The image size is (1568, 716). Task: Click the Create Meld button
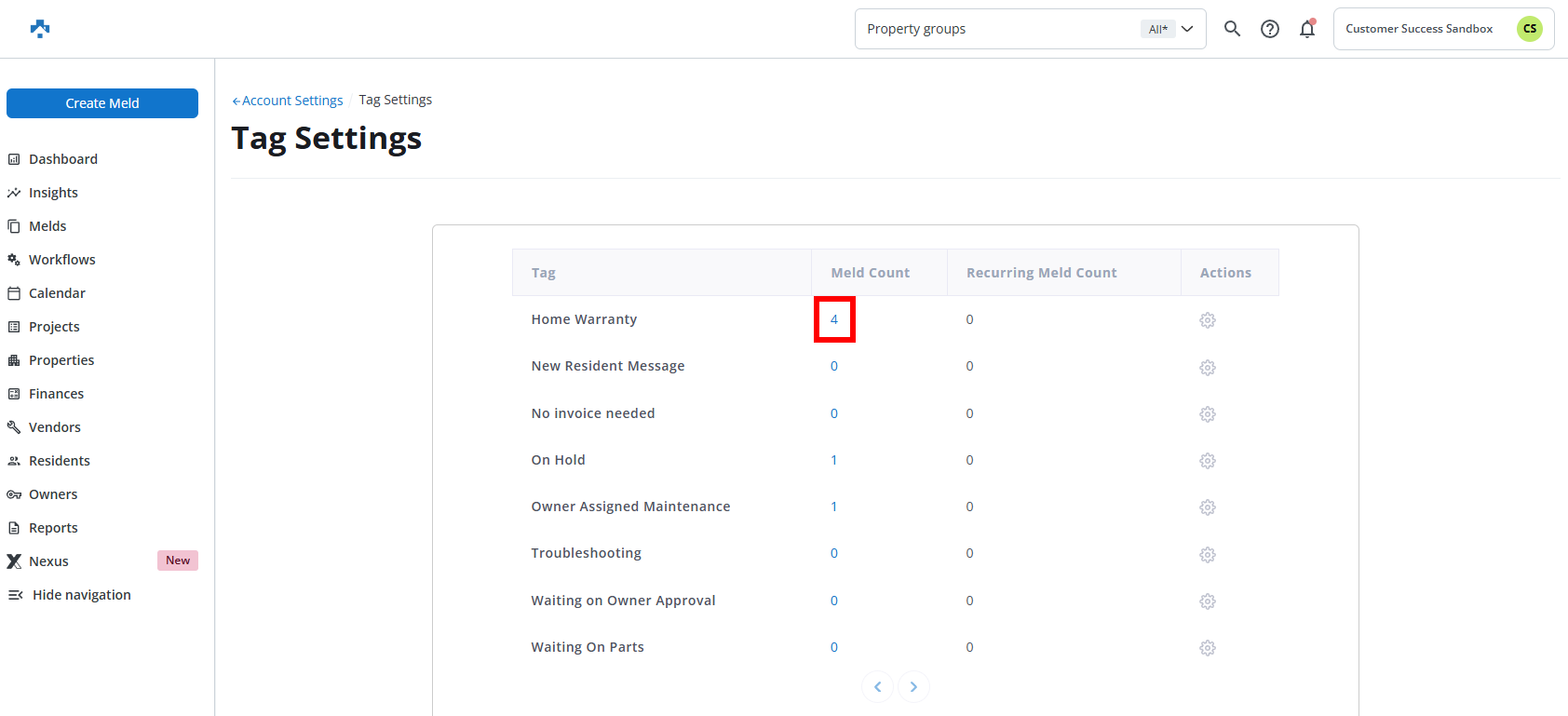pyautogui.click(x=102, y=103)
